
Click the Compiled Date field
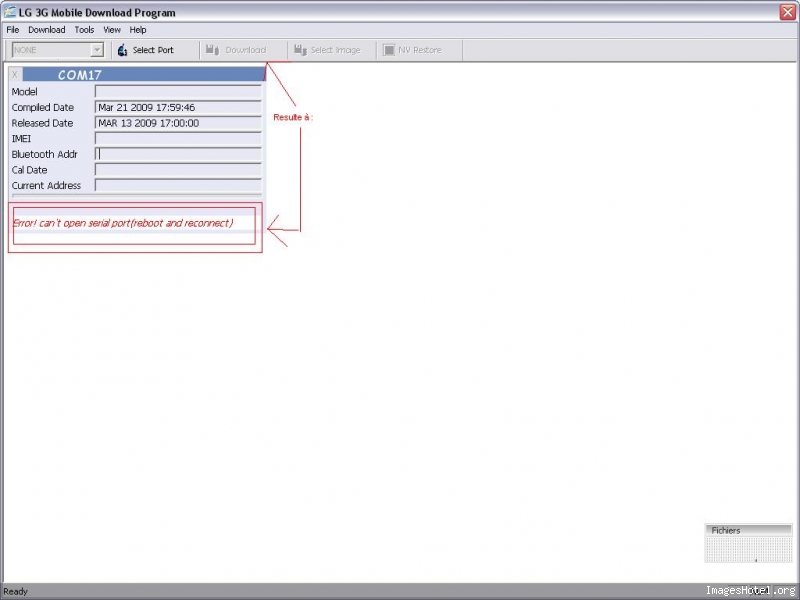tap(178, 107)
